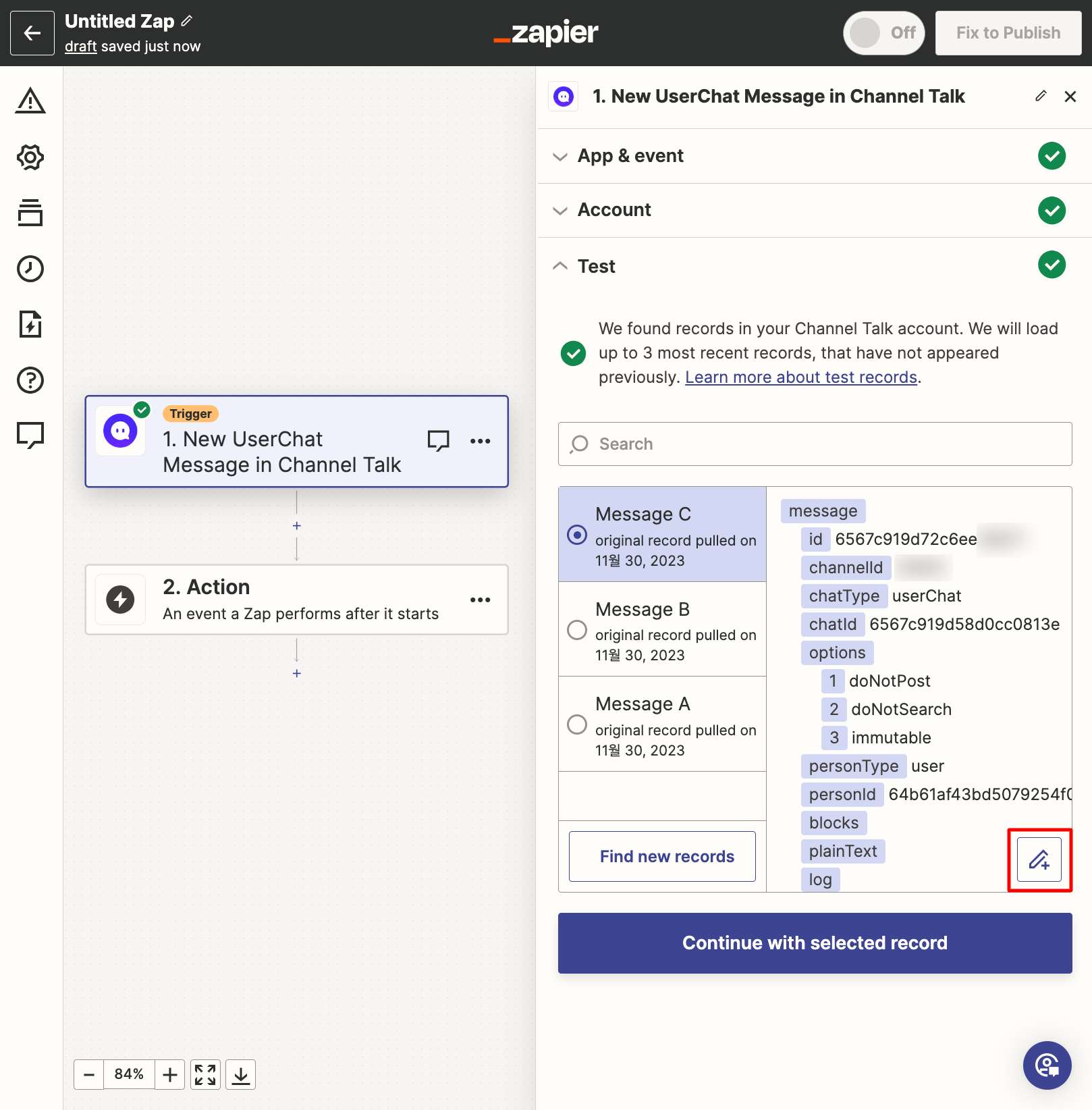Click the id field label
This screenshot has height=1110, width=1092.
pyautogui.click(x=815, y=539)
